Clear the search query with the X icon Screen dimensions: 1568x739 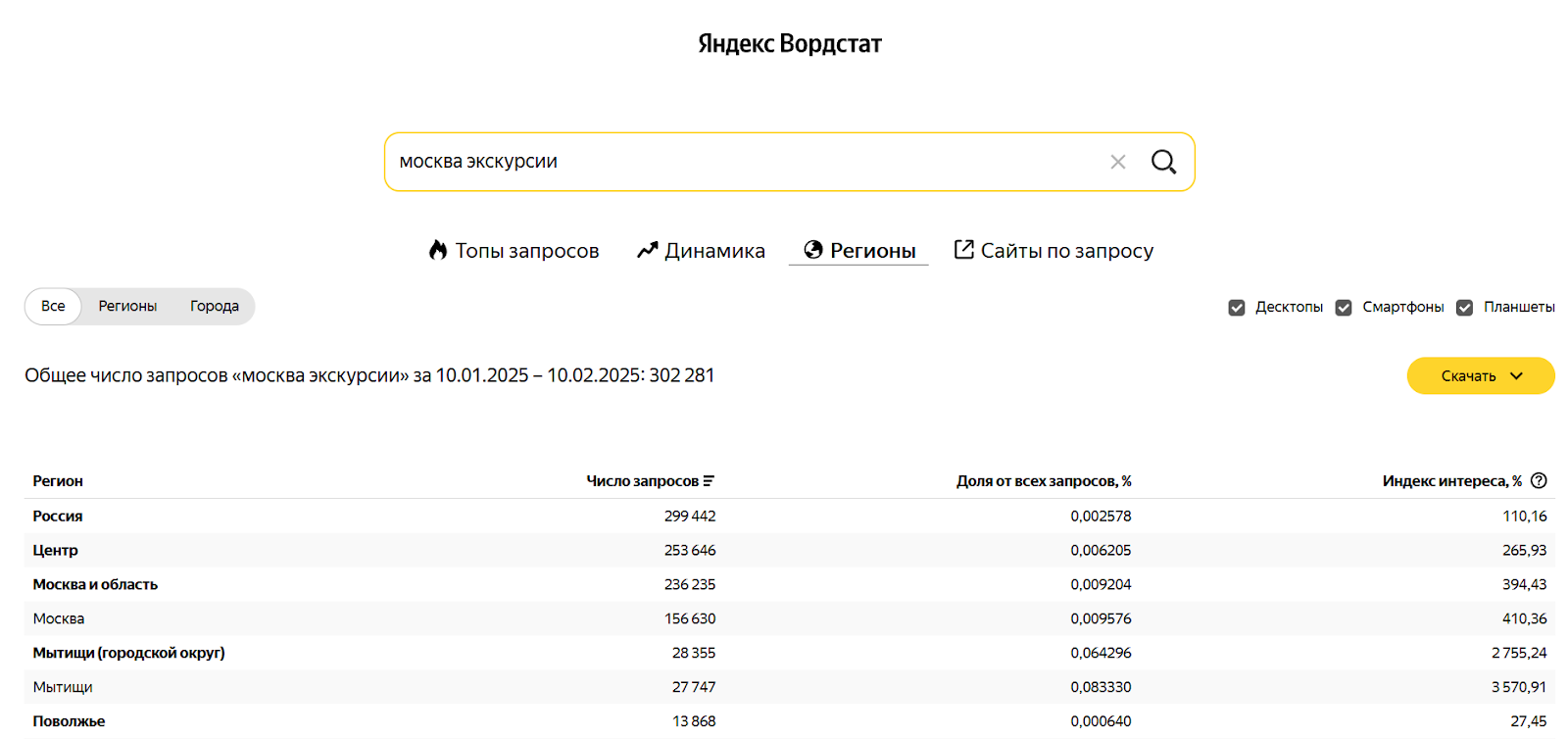click(1117, 162)
